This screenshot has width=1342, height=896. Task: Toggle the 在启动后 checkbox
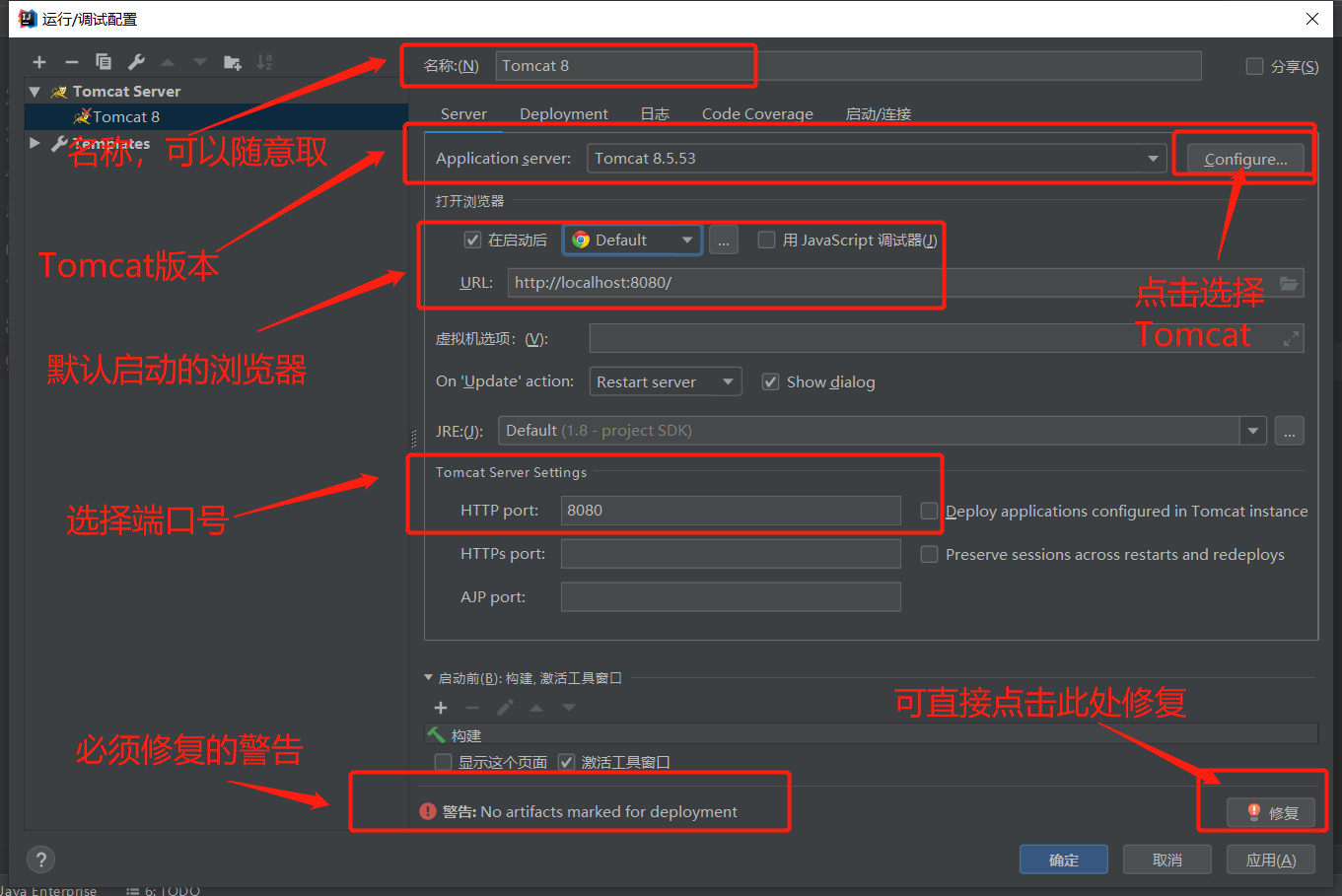(x=473, y=241)
